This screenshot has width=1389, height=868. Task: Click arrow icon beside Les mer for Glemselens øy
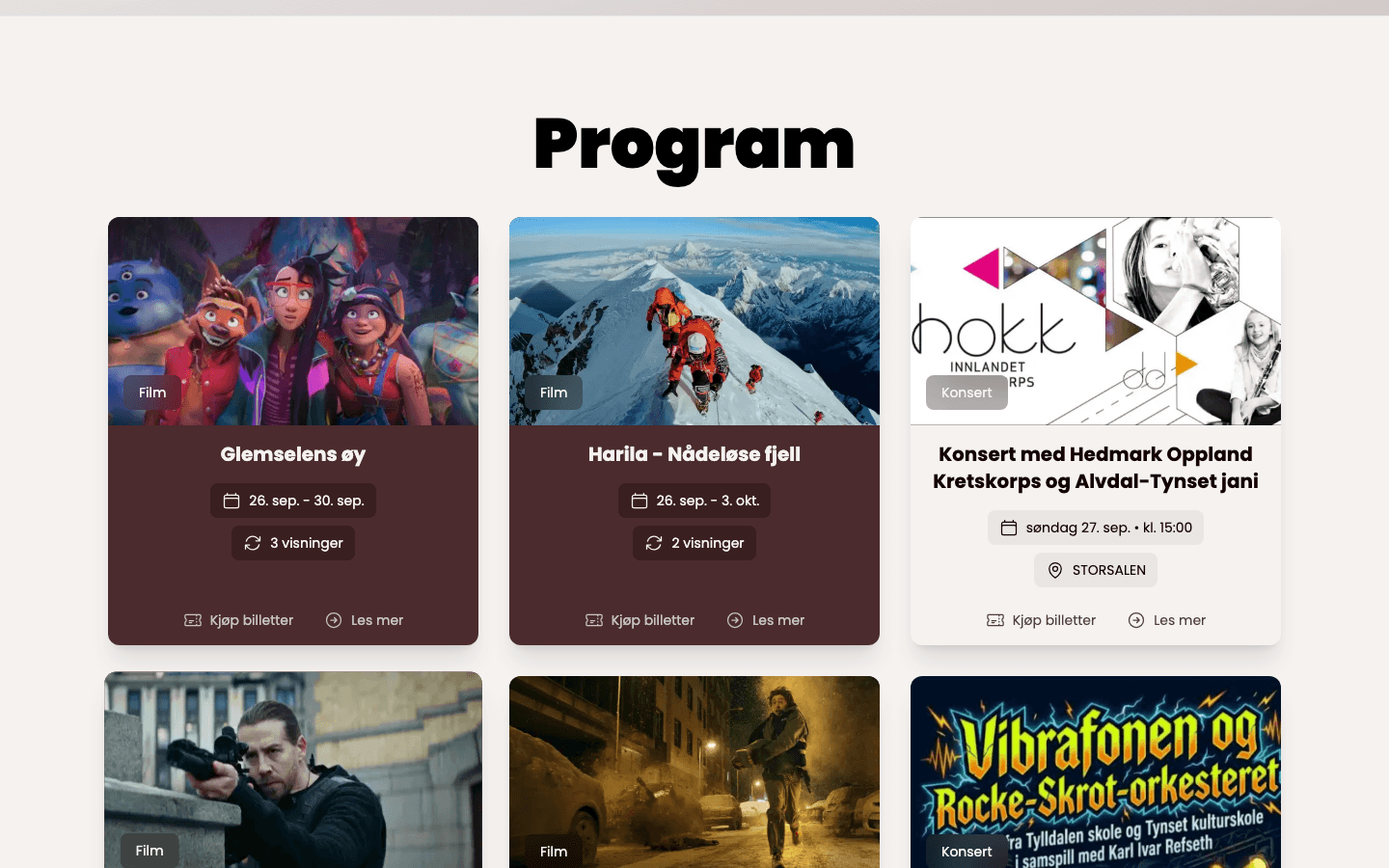pos(334,620)
